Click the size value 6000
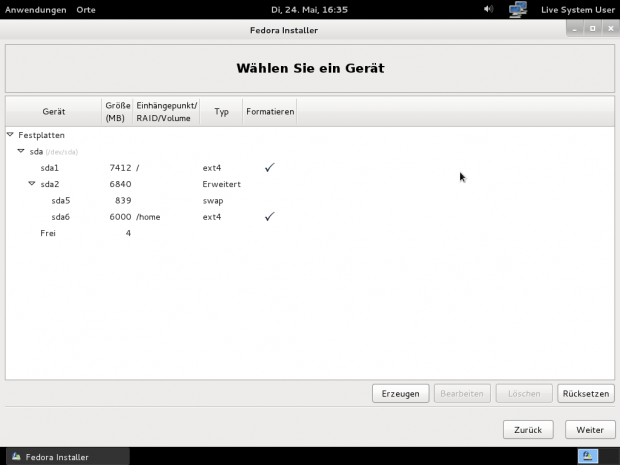This screenshot has height=465, width=620. (120, 217)
